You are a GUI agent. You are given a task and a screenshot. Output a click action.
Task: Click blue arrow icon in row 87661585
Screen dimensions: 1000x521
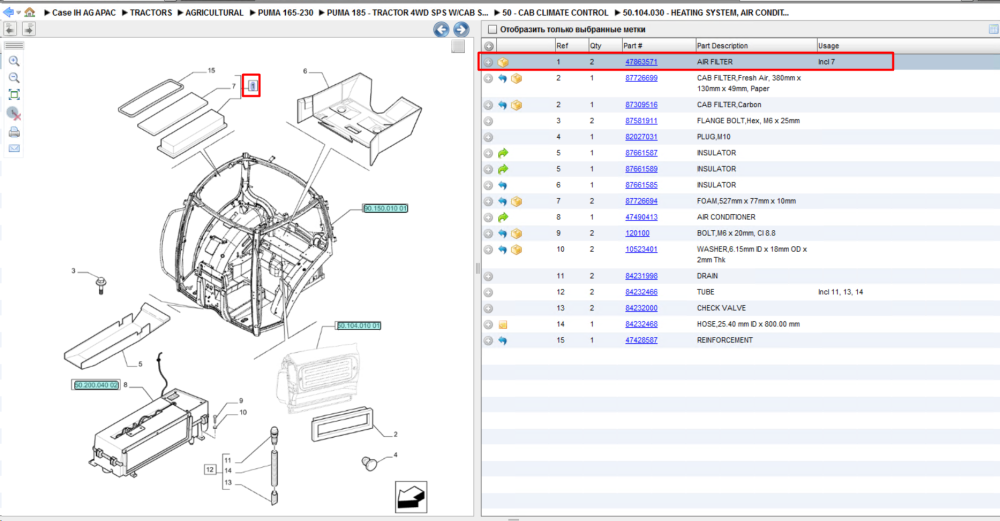tap(503, 186)
